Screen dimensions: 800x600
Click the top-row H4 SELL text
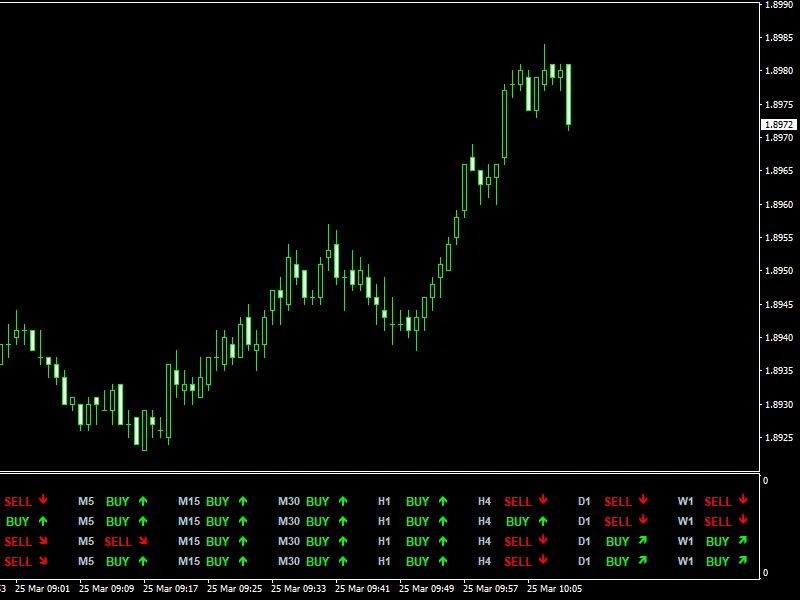(x=518, y=502)
